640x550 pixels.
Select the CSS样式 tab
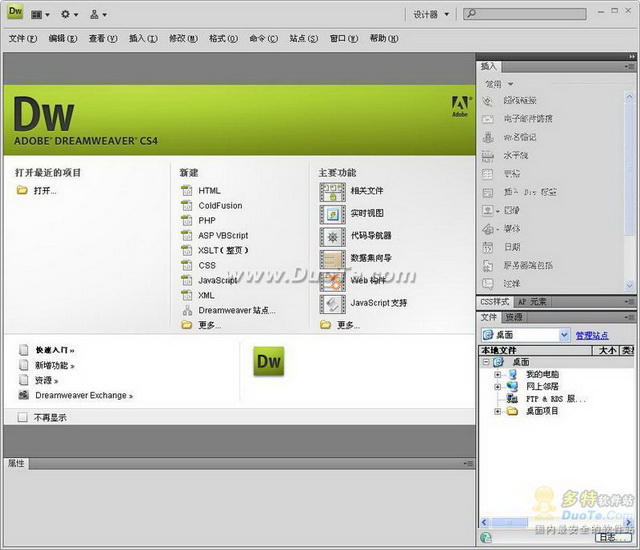pos(495,302)
